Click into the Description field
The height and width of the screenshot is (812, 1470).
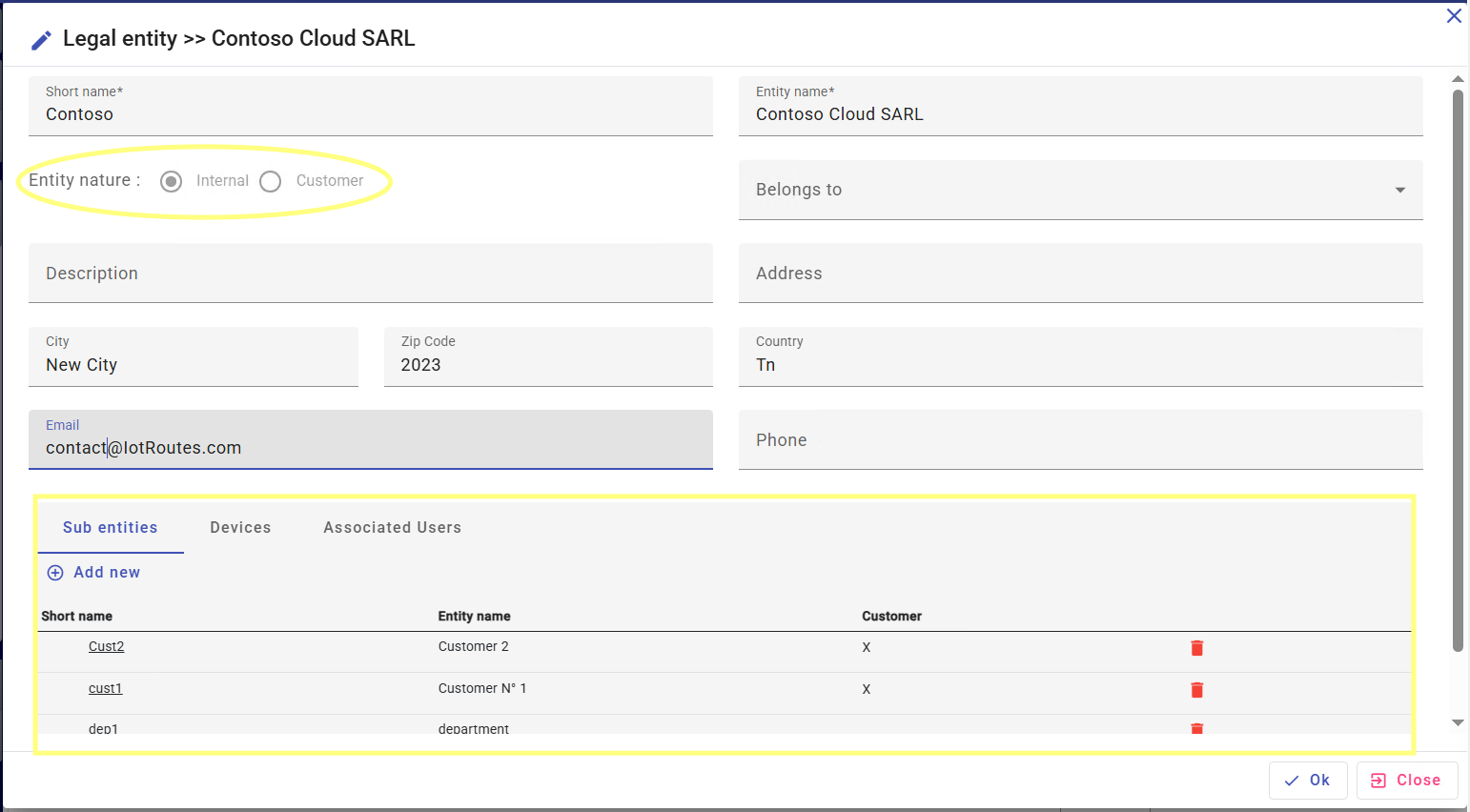[370, 274]
